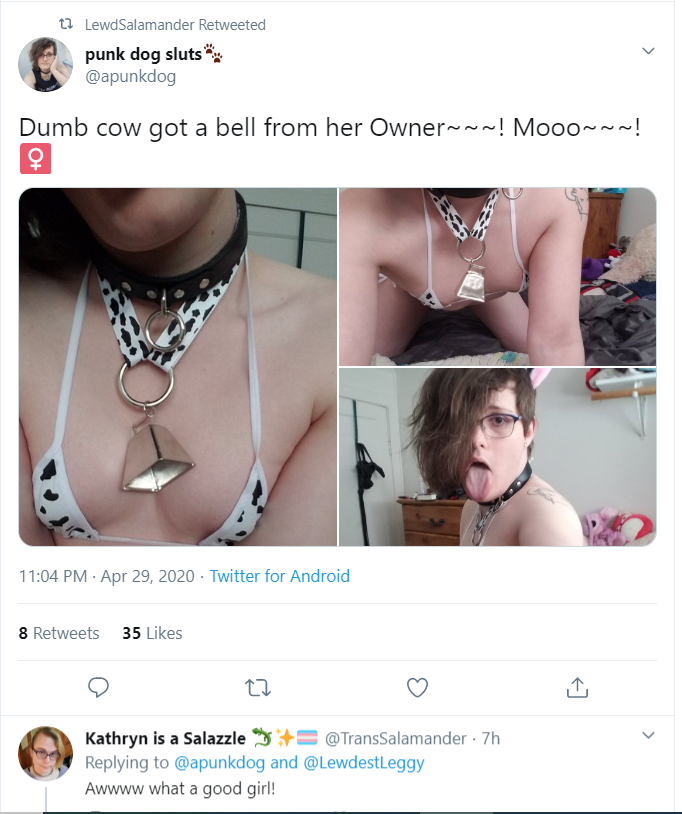The image size is (682, 814).
Task: Open the replier's avatar next to @TransSalamander
Action: (46, 753)
